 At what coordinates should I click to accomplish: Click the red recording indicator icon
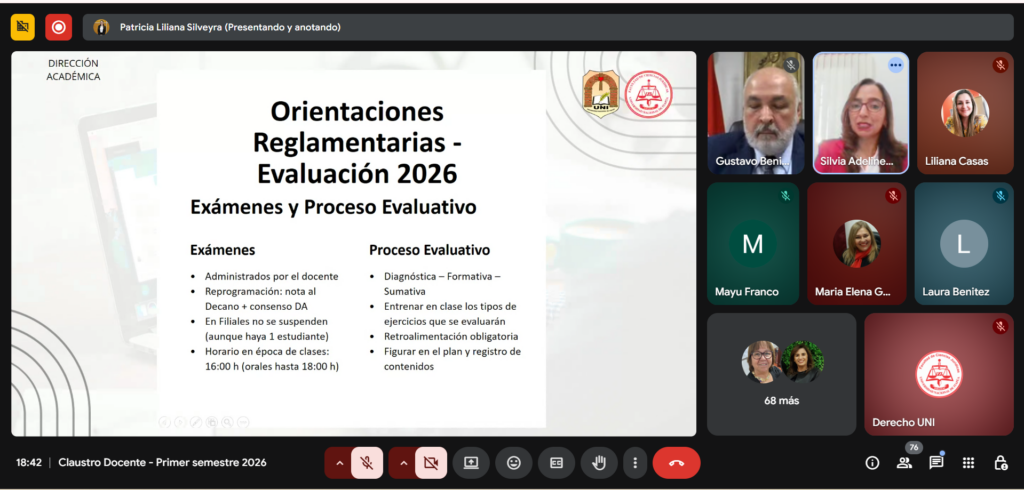(x=58, y=27)
